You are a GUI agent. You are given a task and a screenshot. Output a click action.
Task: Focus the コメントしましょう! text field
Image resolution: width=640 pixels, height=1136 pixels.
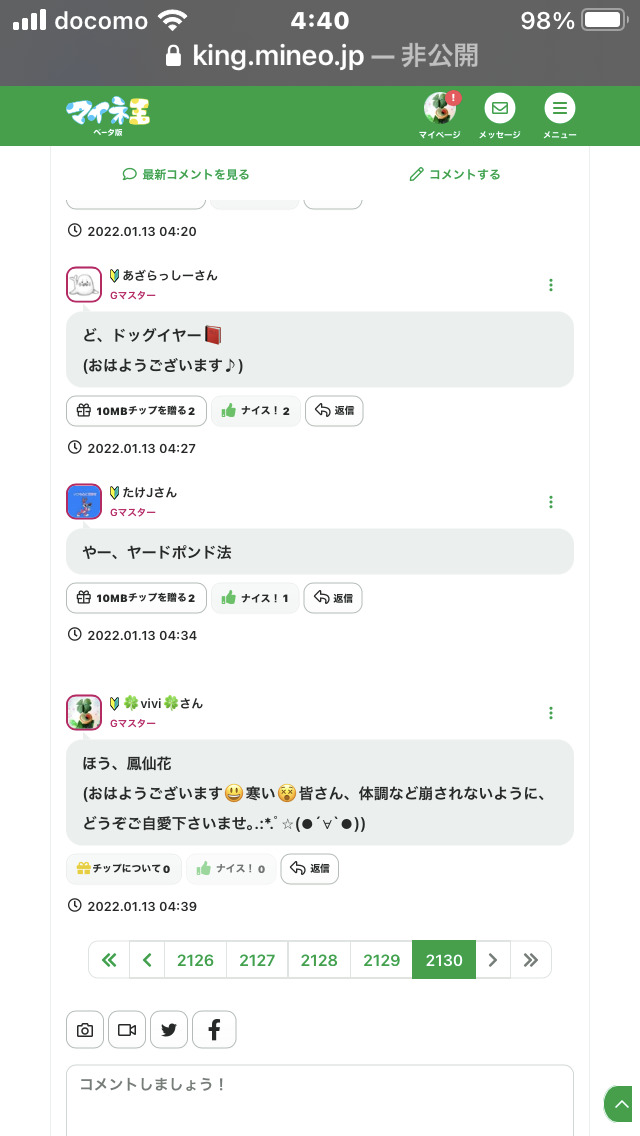(x=320, y=1098)
